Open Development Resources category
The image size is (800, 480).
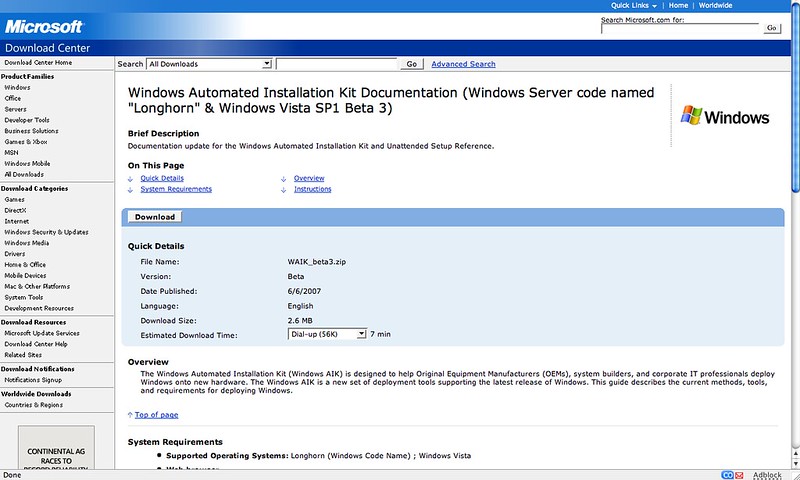click(39, 308)
